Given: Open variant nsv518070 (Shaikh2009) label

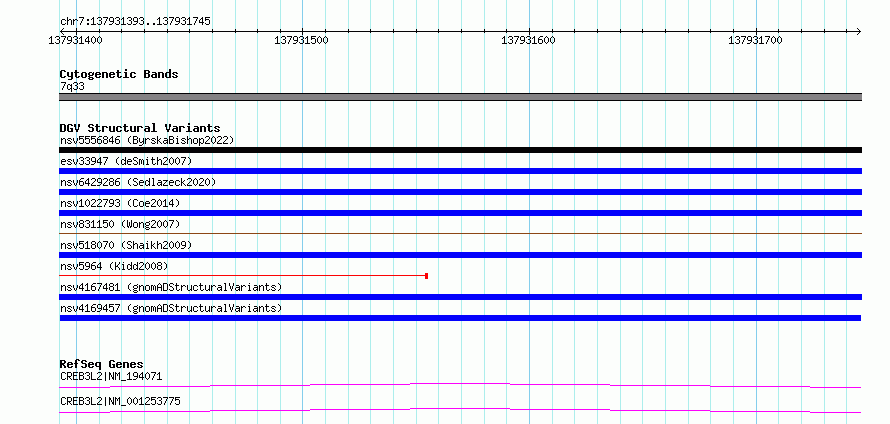Looking at the screenshot, I should tap(126, 245).
